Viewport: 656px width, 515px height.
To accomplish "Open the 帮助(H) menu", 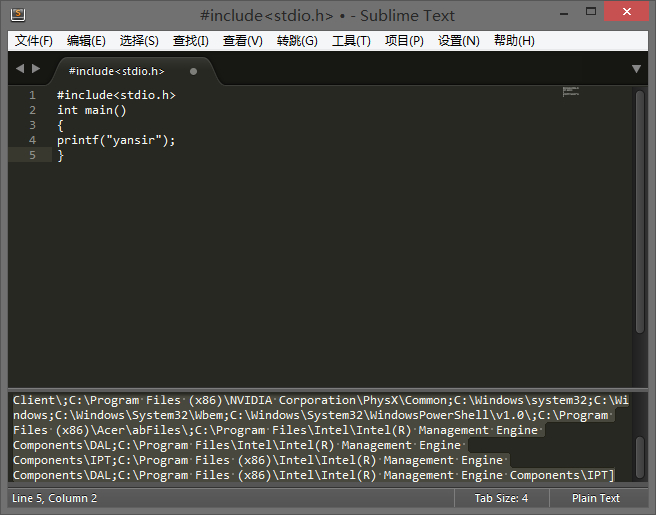I will [x=514, y=41].
